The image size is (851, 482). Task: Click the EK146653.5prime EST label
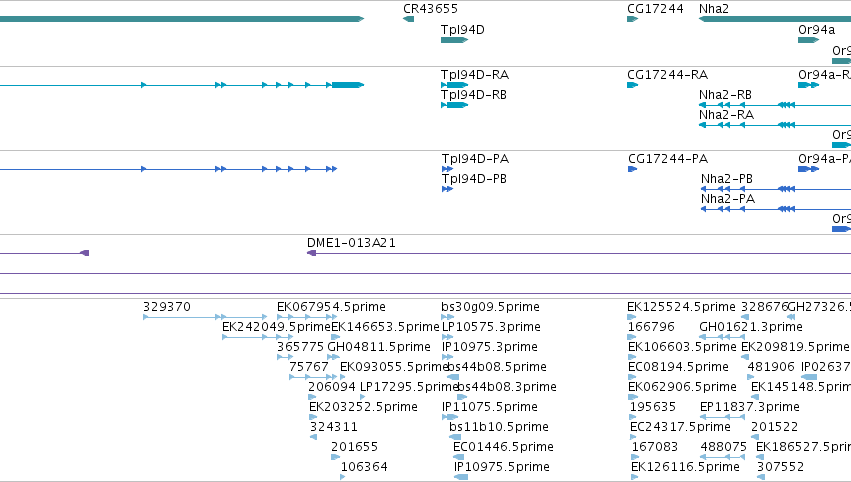(x=385, y=327)
